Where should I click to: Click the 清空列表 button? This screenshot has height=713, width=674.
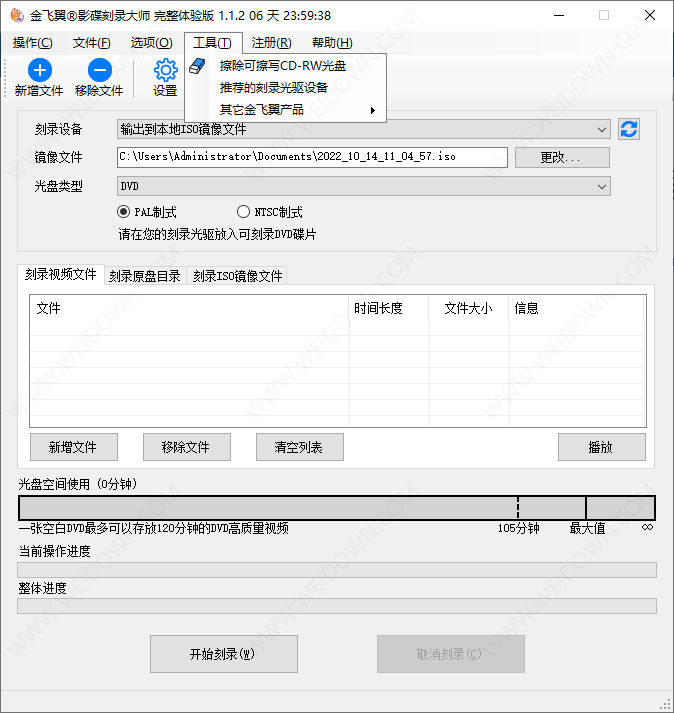tap(300, 447)
